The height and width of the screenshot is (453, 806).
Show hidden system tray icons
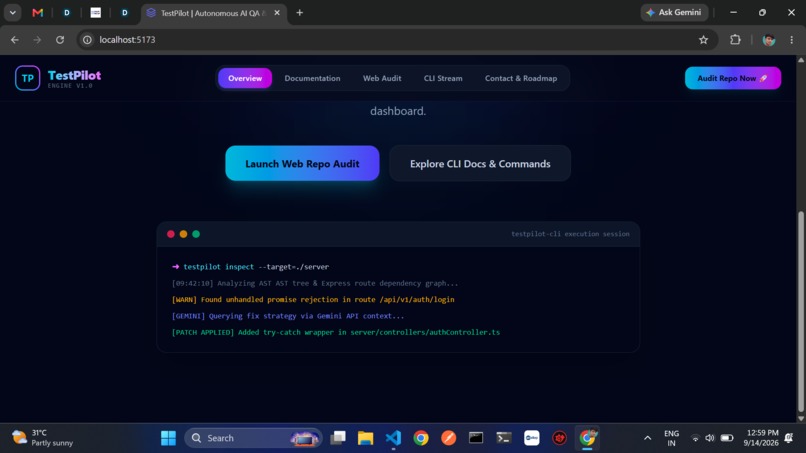tap(648, 438)
